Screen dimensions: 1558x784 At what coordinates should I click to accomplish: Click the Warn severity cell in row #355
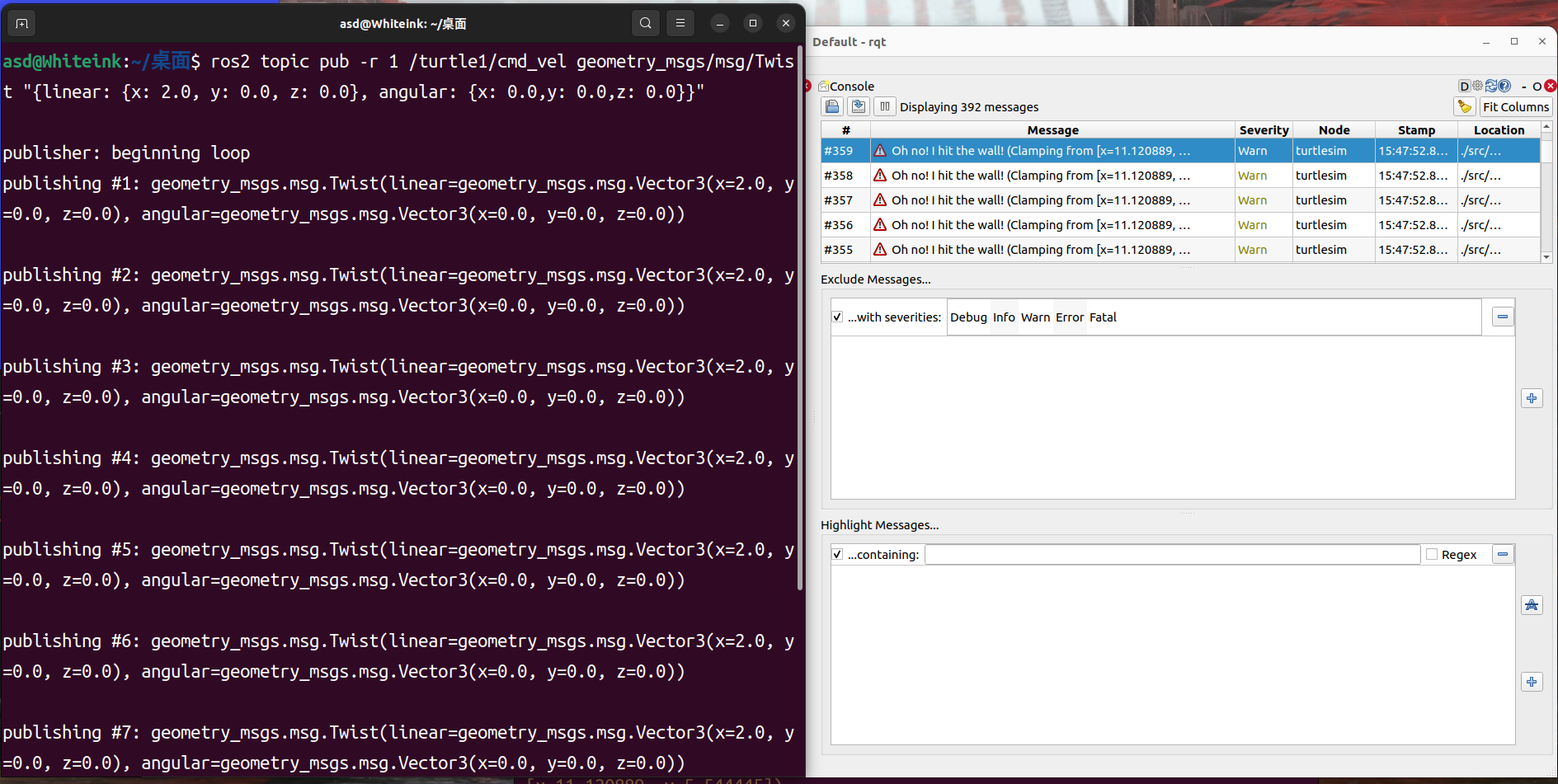click(x=1264, y=250)
